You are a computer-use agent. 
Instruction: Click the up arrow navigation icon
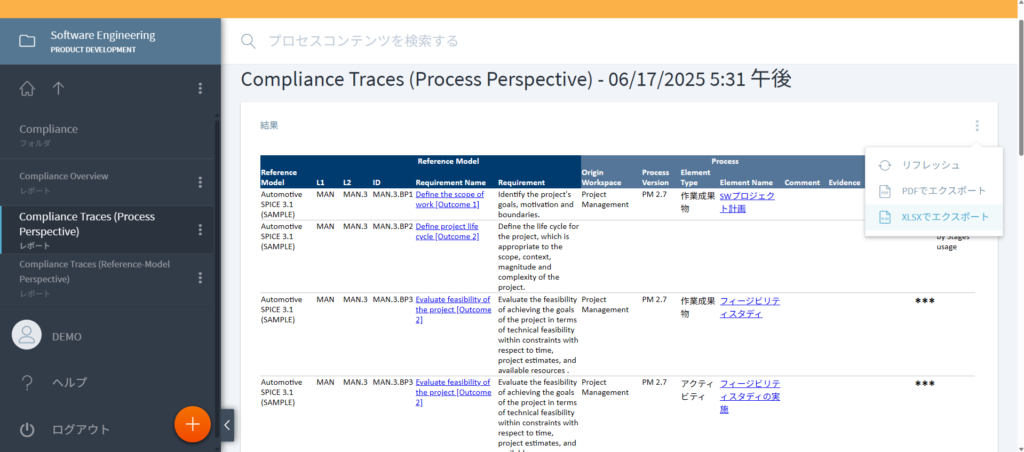(x=58, y=88)
